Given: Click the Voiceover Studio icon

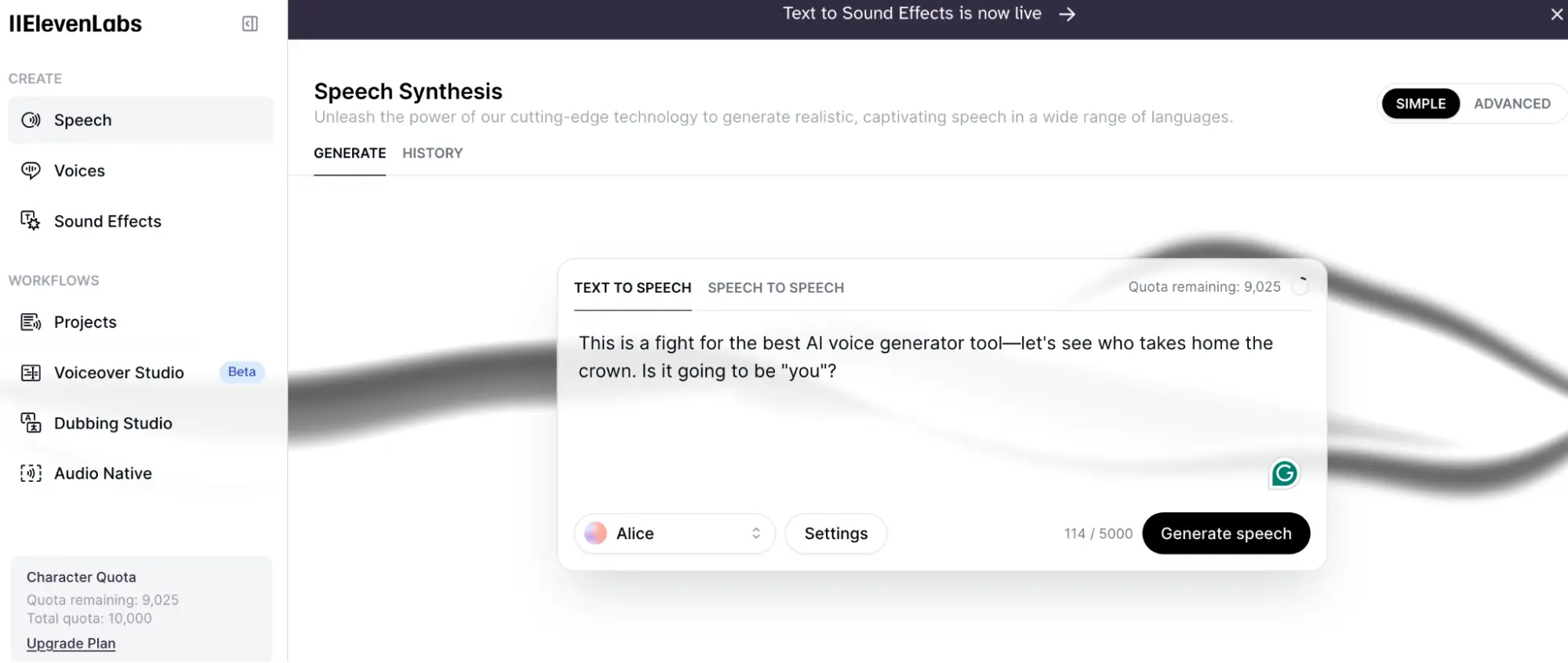Looking at the screenshot, I should (x=31, y=373).
